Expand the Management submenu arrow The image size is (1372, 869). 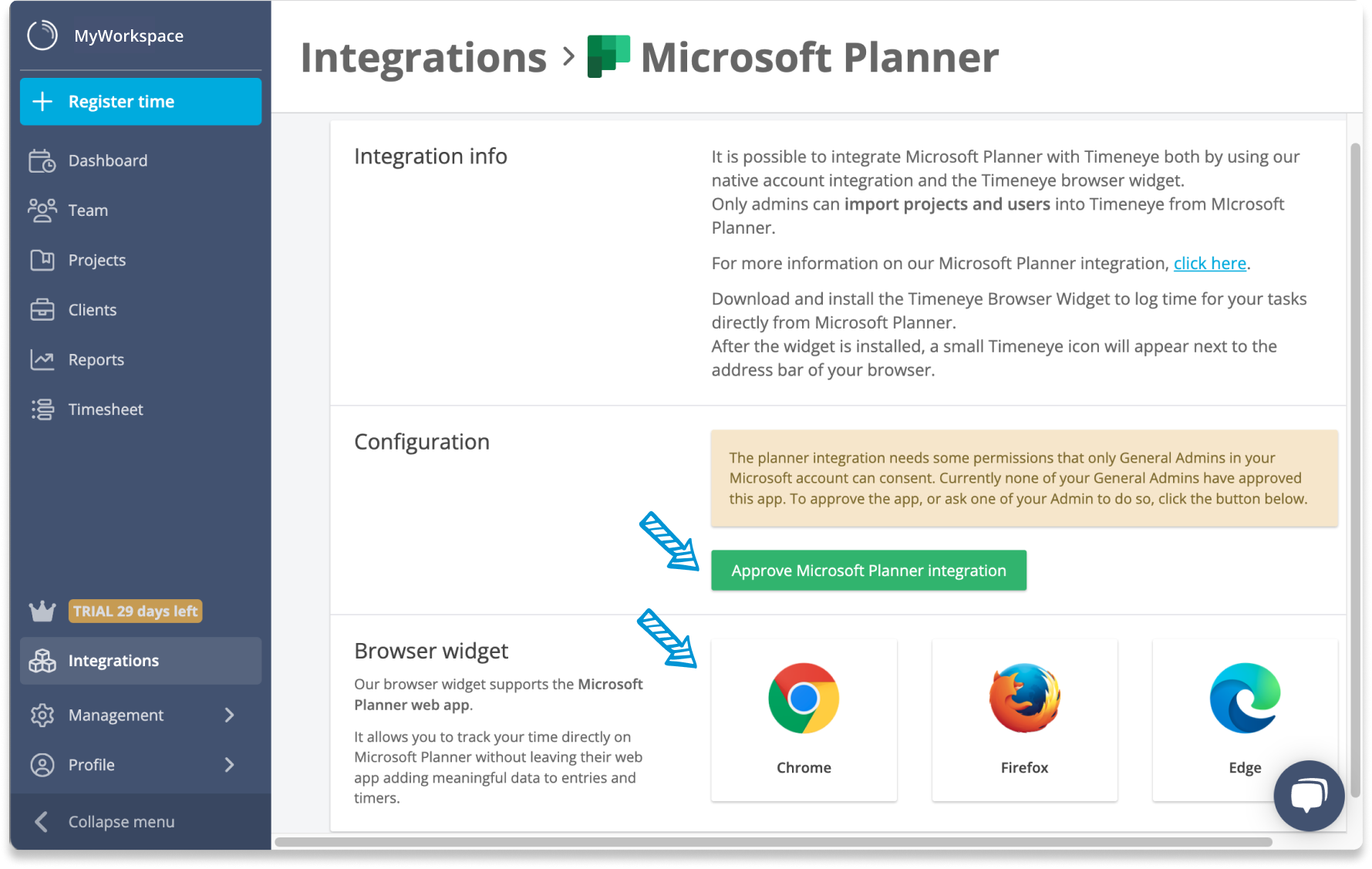coord(229,716)
